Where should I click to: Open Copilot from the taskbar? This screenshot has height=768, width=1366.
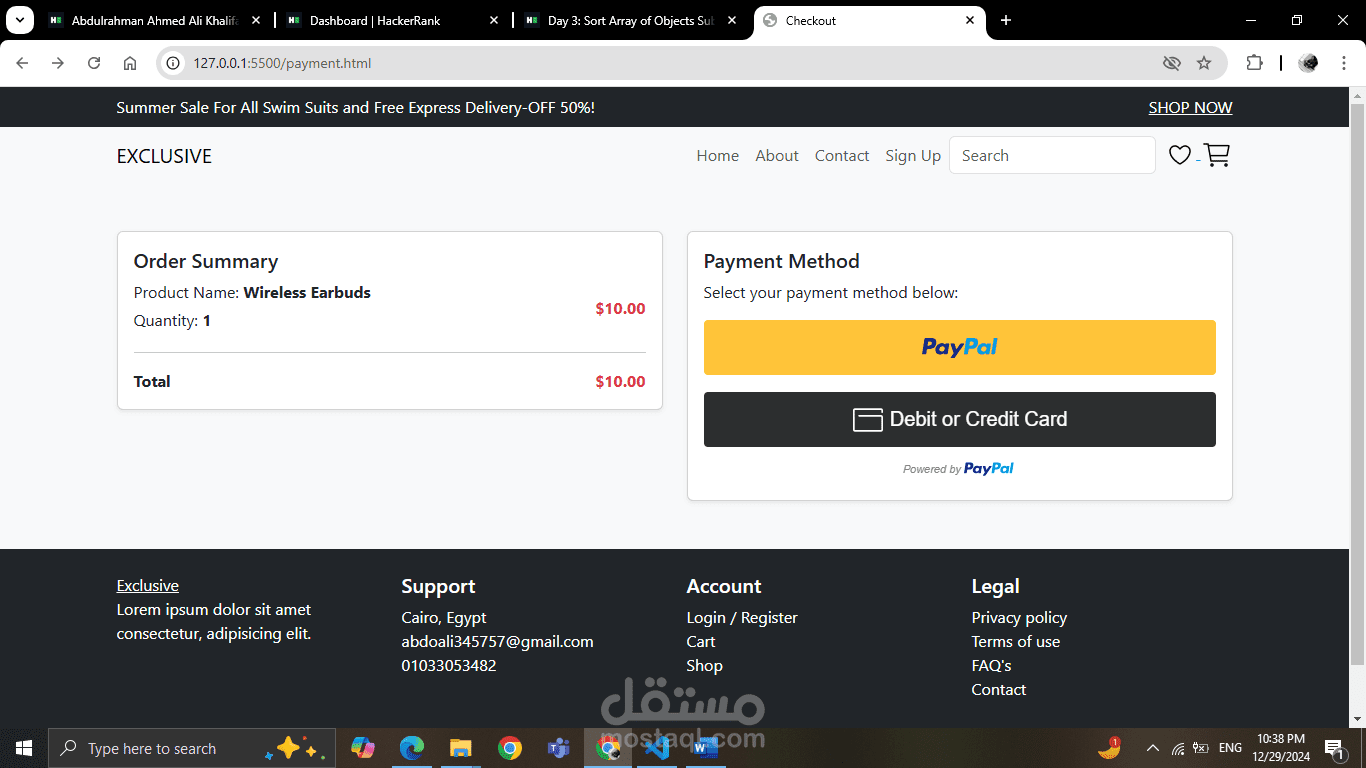point(362,748)
